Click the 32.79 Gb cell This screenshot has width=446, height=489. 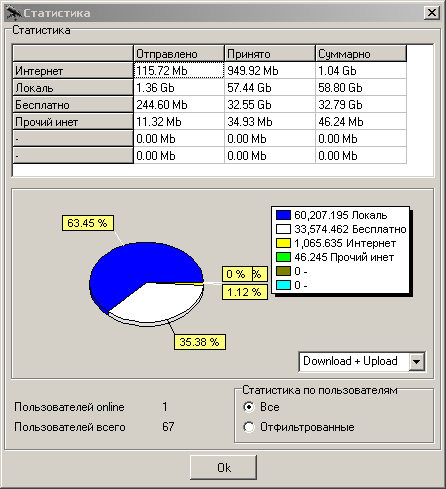(361, 104)
